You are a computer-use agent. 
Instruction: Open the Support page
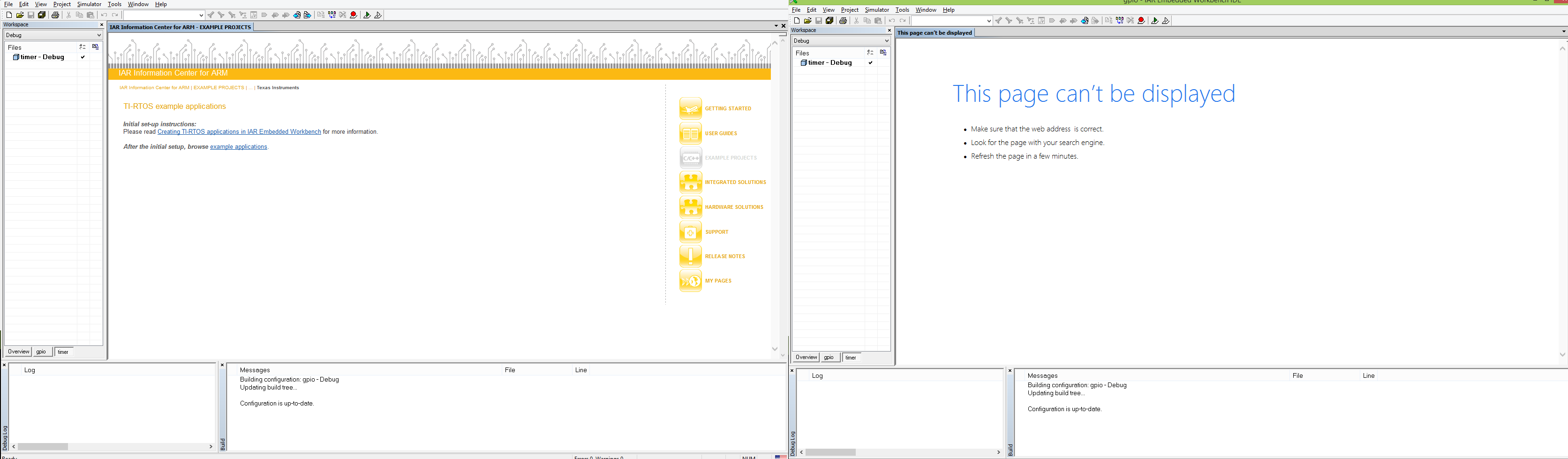point(704,232)
